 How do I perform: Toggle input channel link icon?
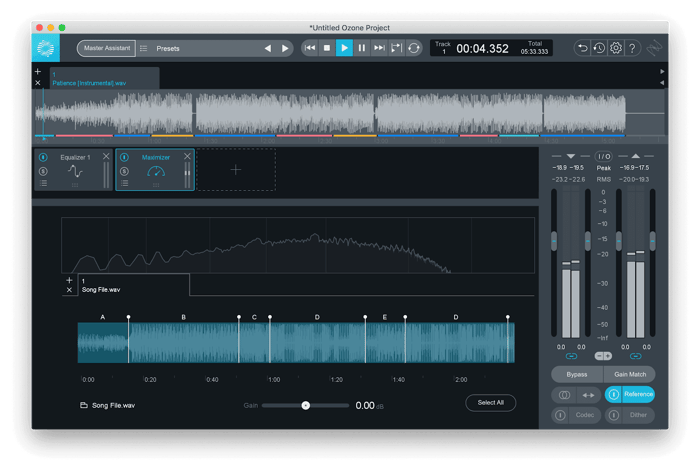[x=571, y=356]
